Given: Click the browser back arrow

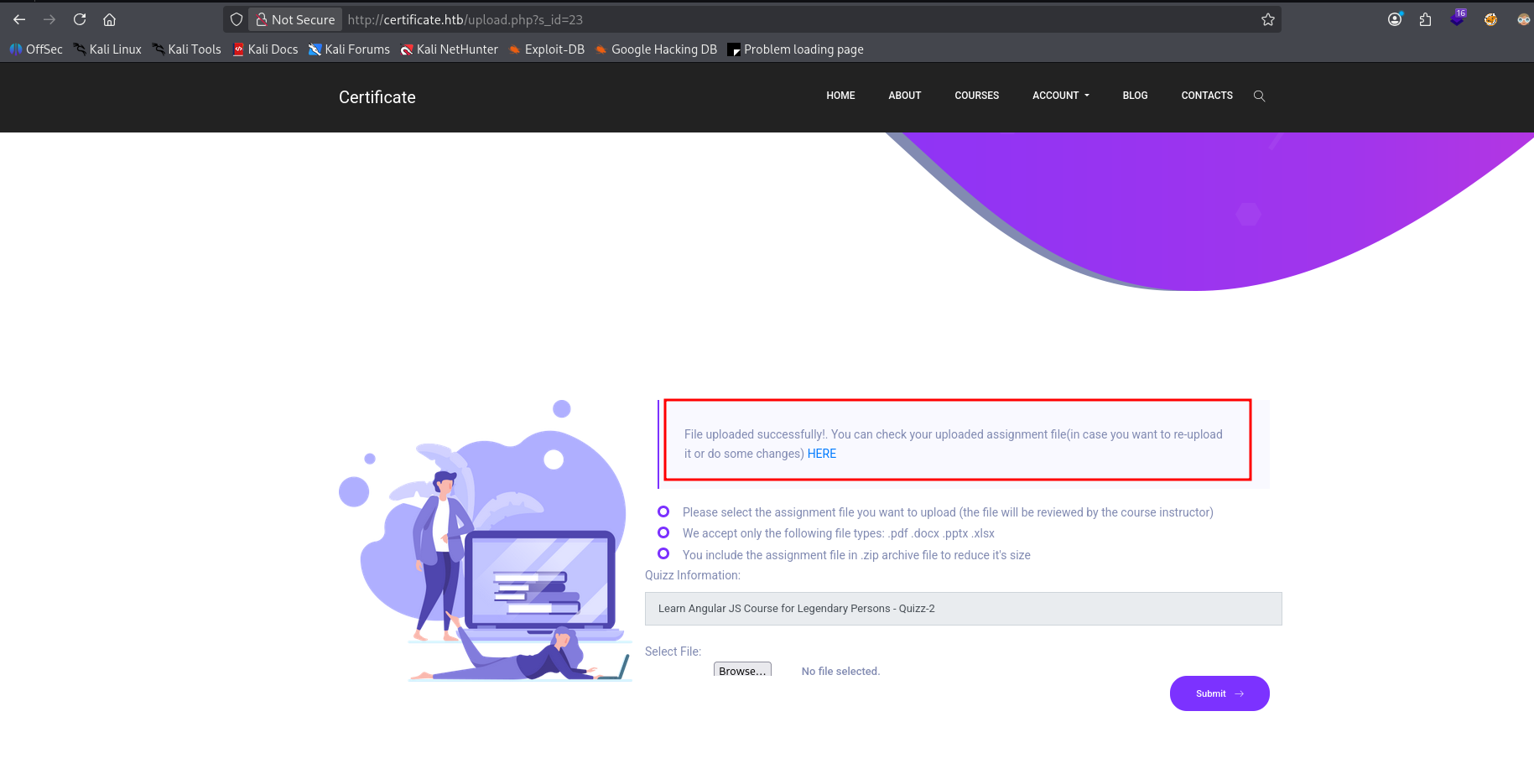Looking at the screenshot, I should click(x=19, y=19).
